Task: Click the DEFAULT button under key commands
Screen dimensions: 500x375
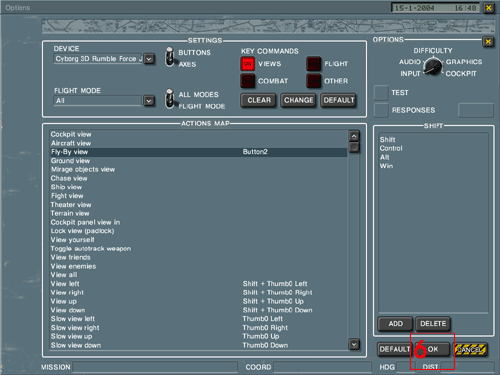Action: click(338, 100)
